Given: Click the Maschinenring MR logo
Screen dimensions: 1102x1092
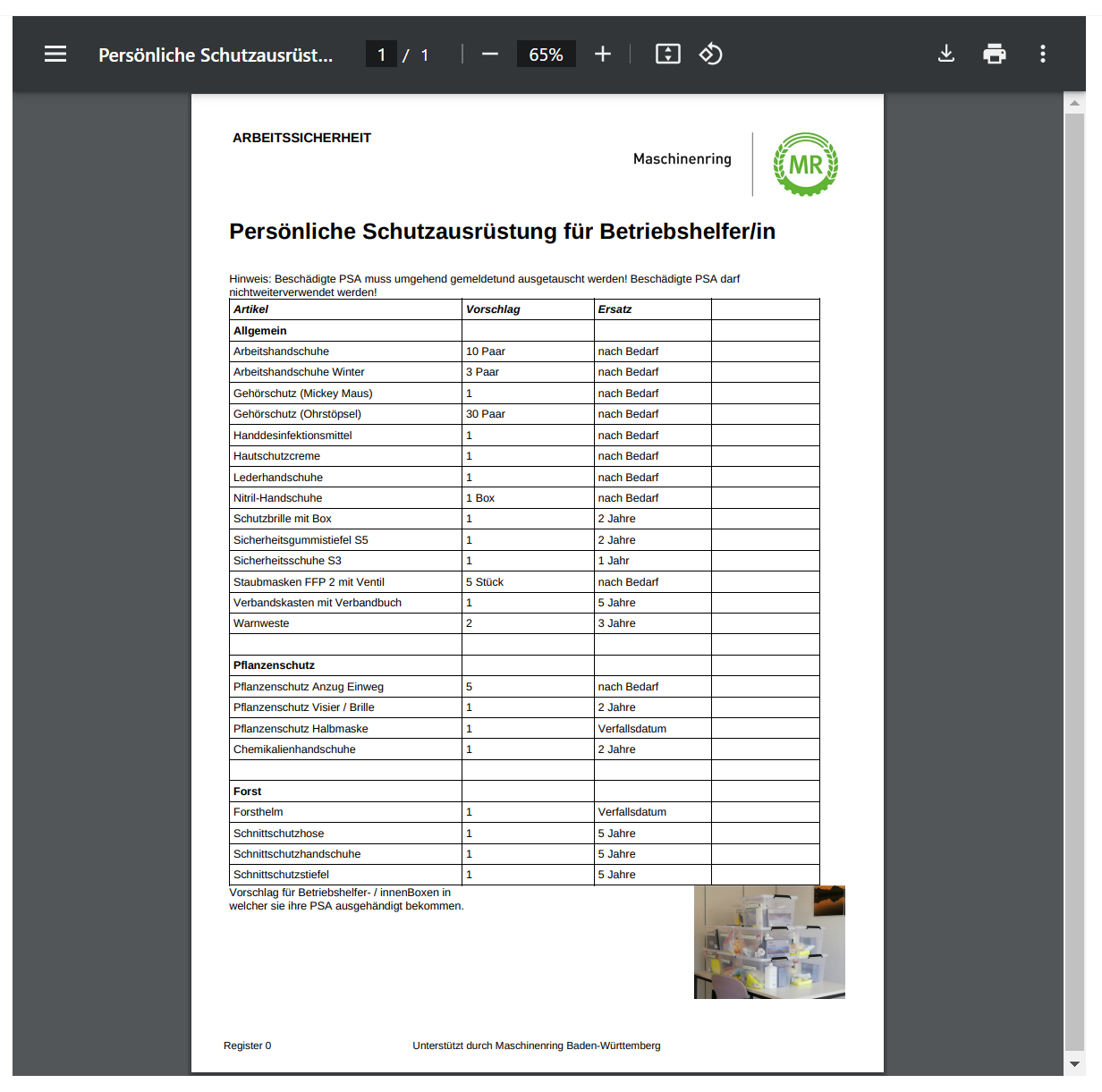Looking at the screenshot, I should tap(805, 165).
